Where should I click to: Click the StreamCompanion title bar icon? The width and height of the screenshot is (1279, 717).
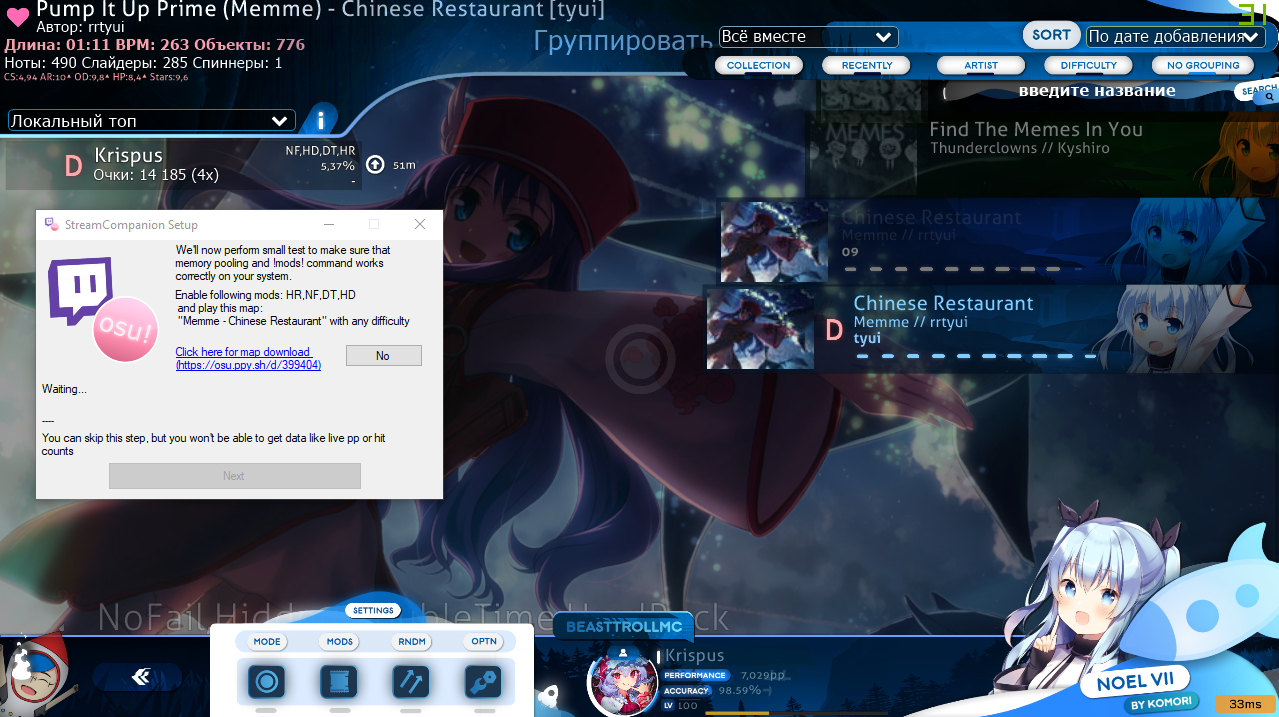coord(51,224)
